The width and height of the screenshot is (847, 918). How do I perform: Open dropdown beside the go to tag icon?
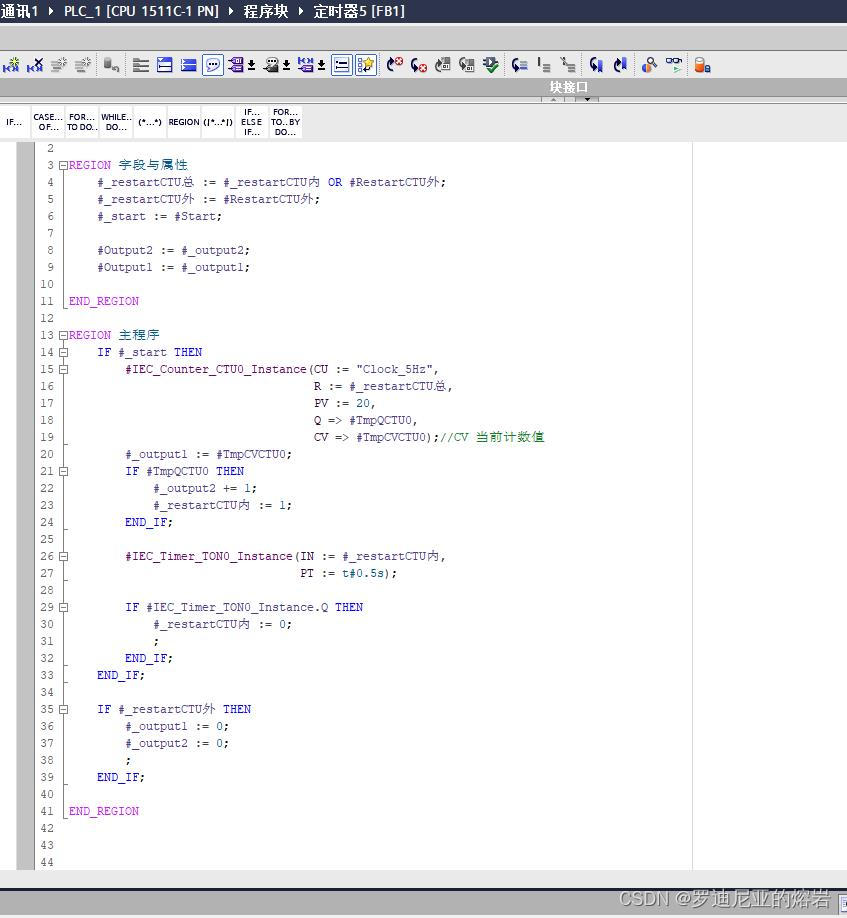point(321,65)
